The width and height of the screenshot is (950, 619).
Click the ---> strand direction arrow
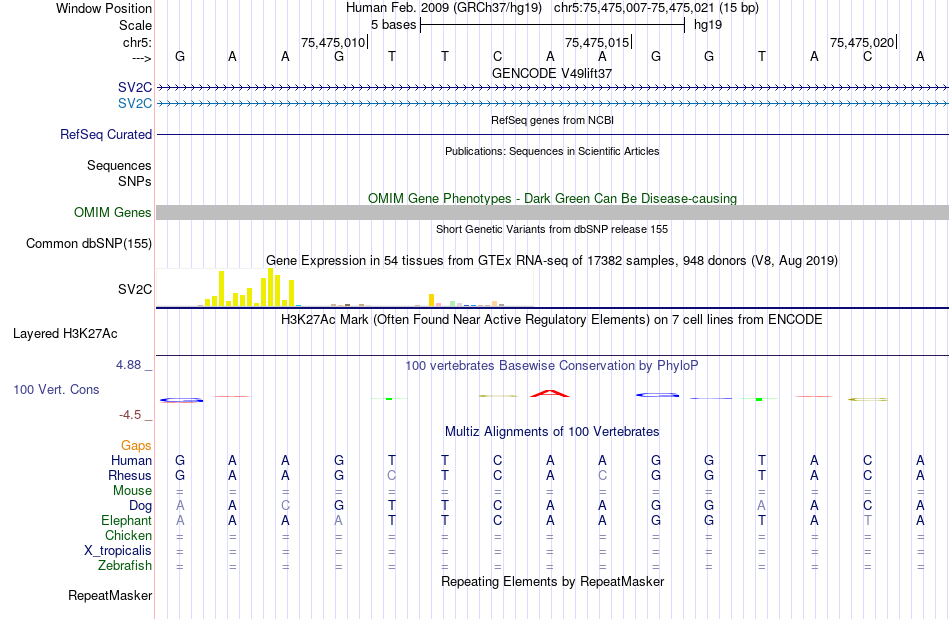(142, 58)
